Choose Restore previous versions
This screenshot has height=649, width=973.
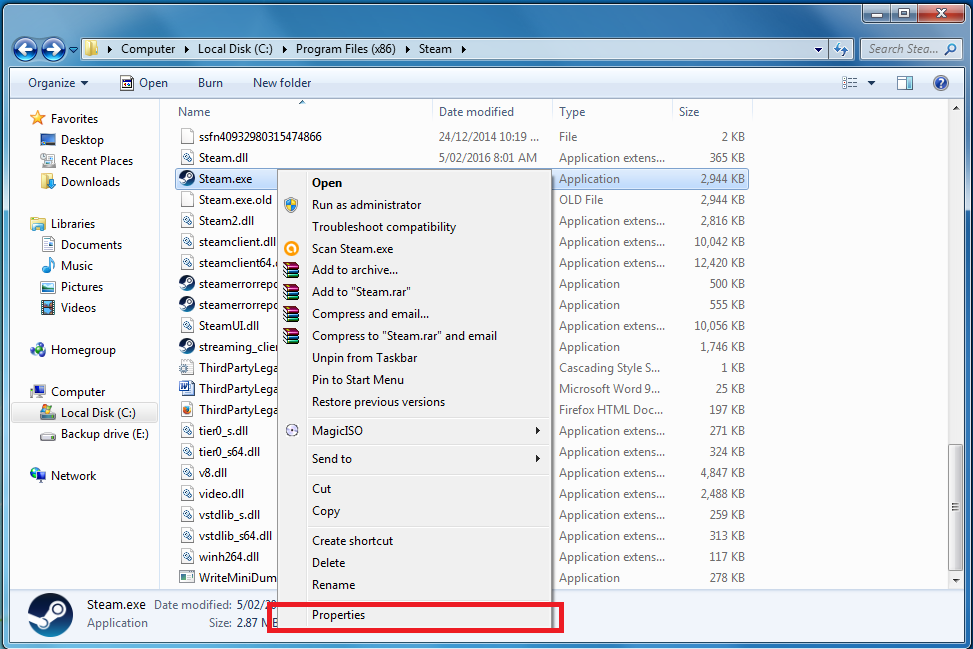(414, 402)
